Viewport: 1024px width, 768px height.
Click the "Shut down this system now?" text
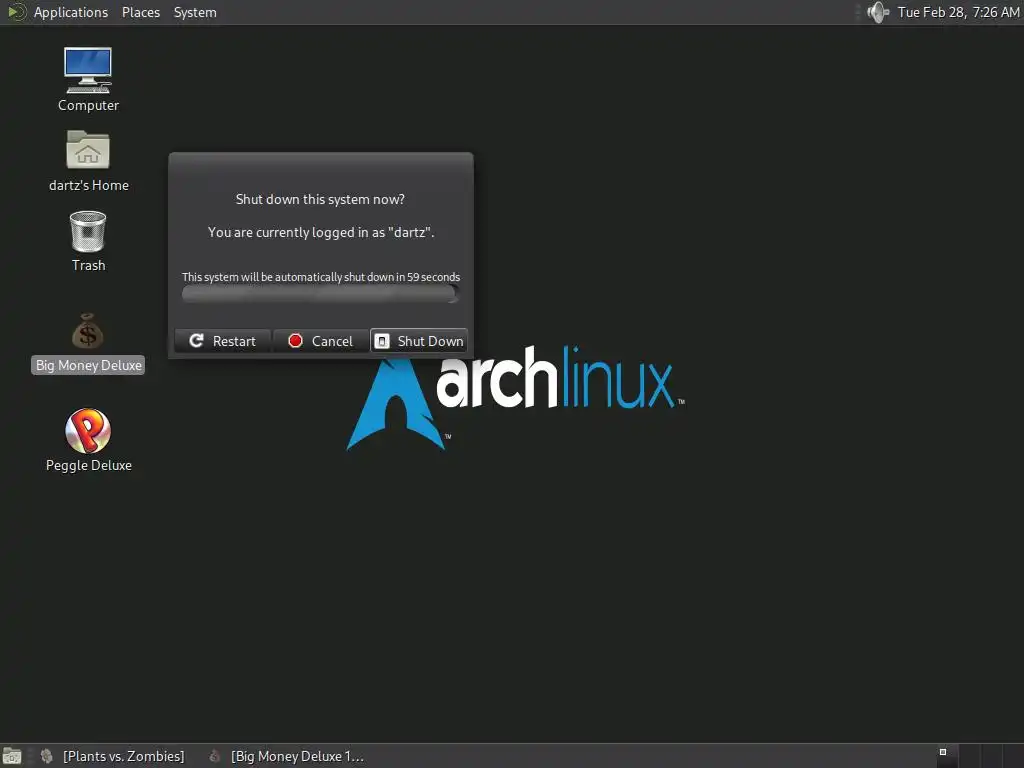tap(320, 199)
